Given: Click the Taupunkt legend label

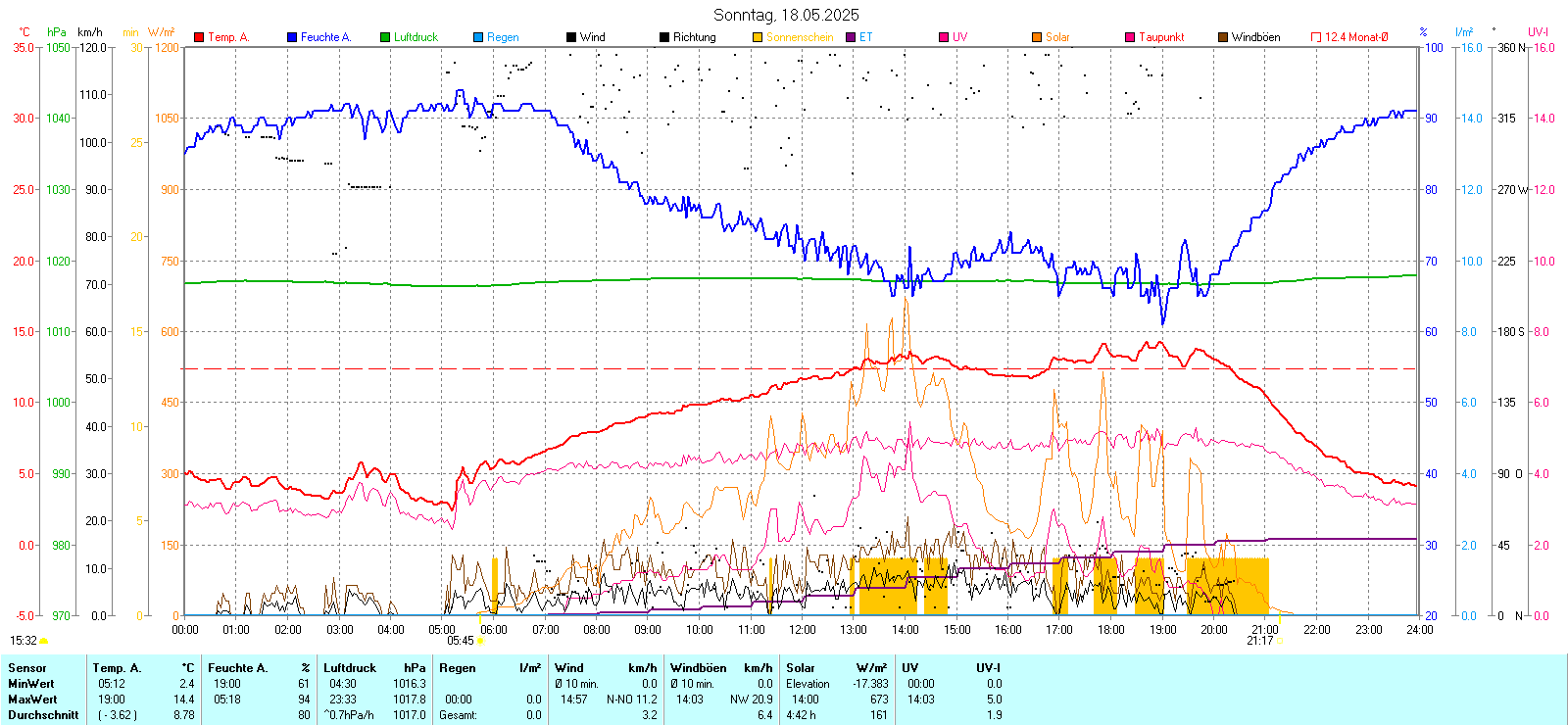Looking at the screenshot, I should (x=1161, y=37).
